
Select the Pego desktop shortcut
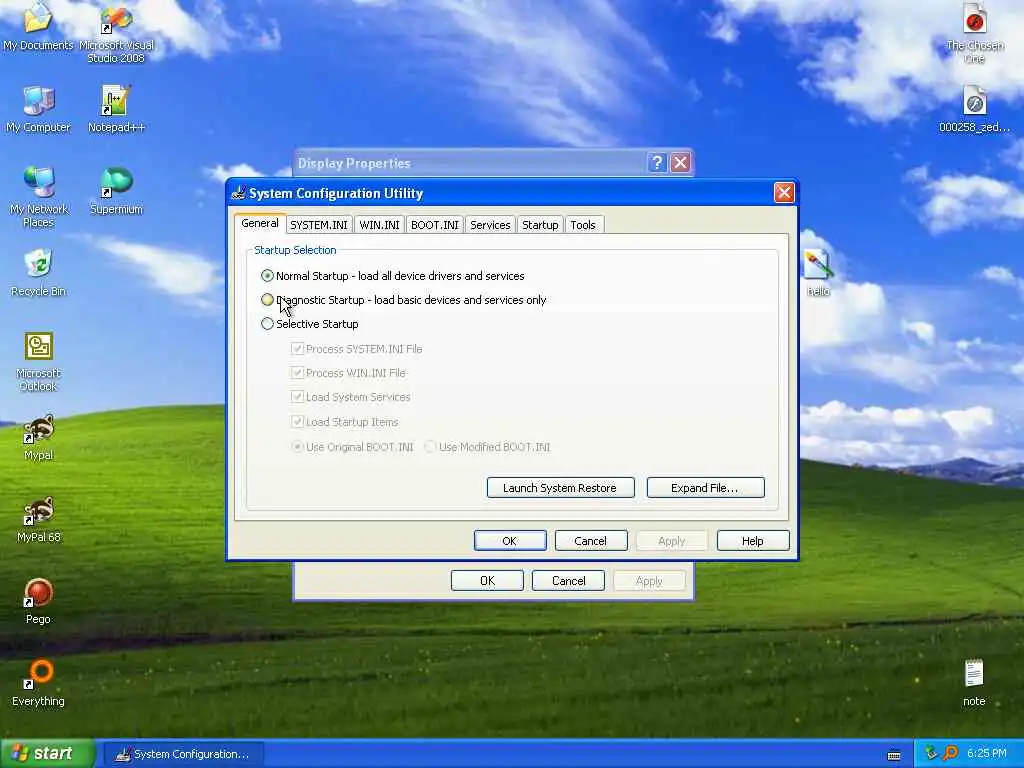[x=38, y=601]
